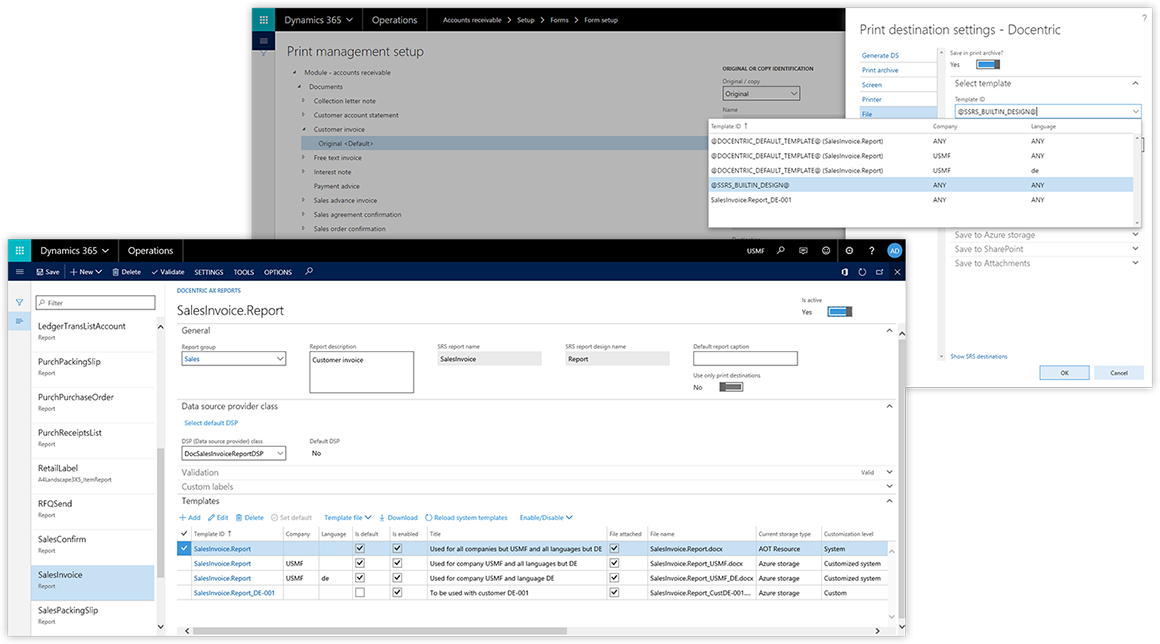The width and height of the screenshot is (1160, 644).
Task: Click the Show SRS destinations link
Action: click(979, 356)
